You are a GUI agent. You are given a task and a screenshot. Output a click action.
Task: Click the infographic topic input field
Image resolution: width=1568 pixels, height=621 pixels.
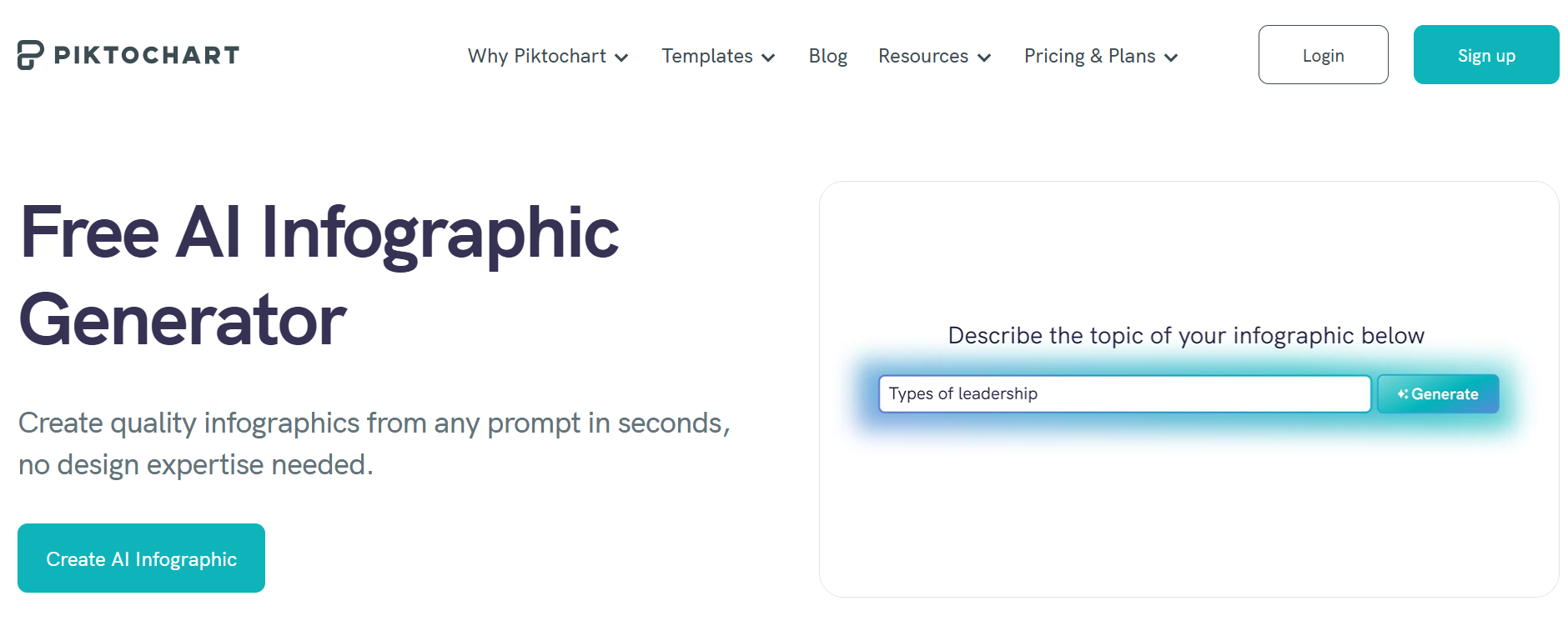(1126, 393)
